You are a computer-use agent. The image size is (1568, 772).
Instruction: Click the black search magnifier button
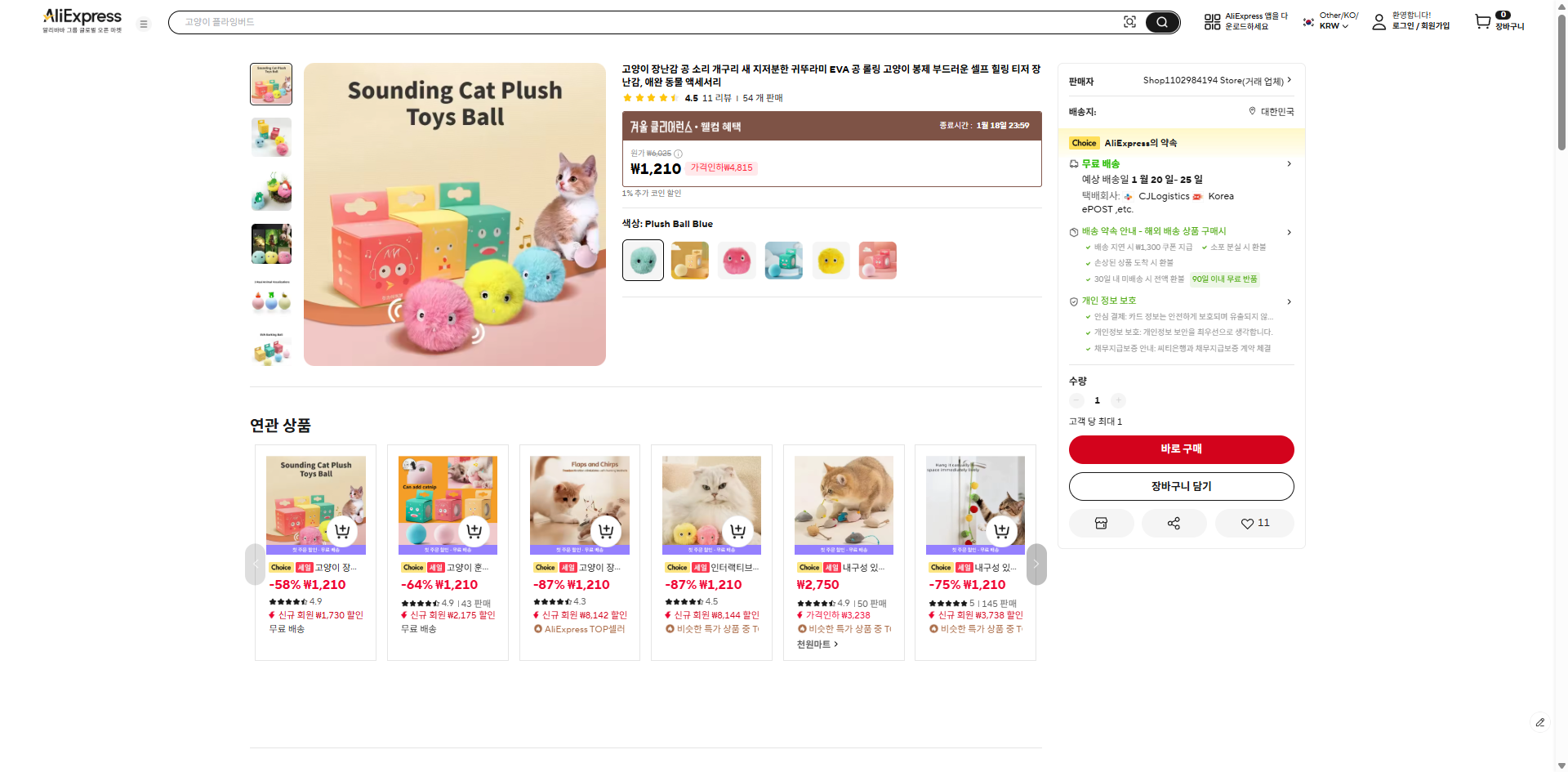click(x=1161, y=22)
